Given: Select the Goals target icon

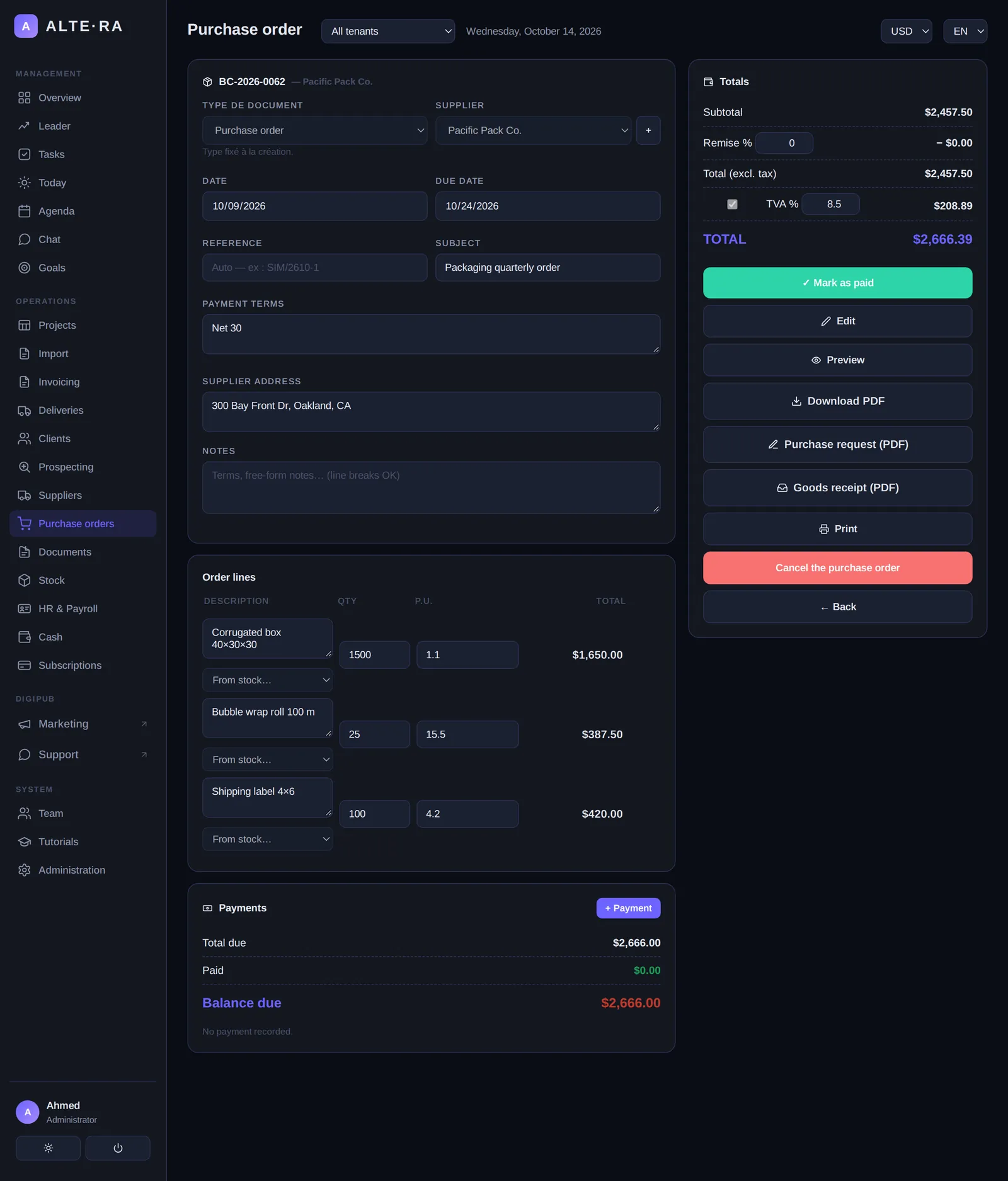Looking at the screenshot, I should tap(24, 268).
